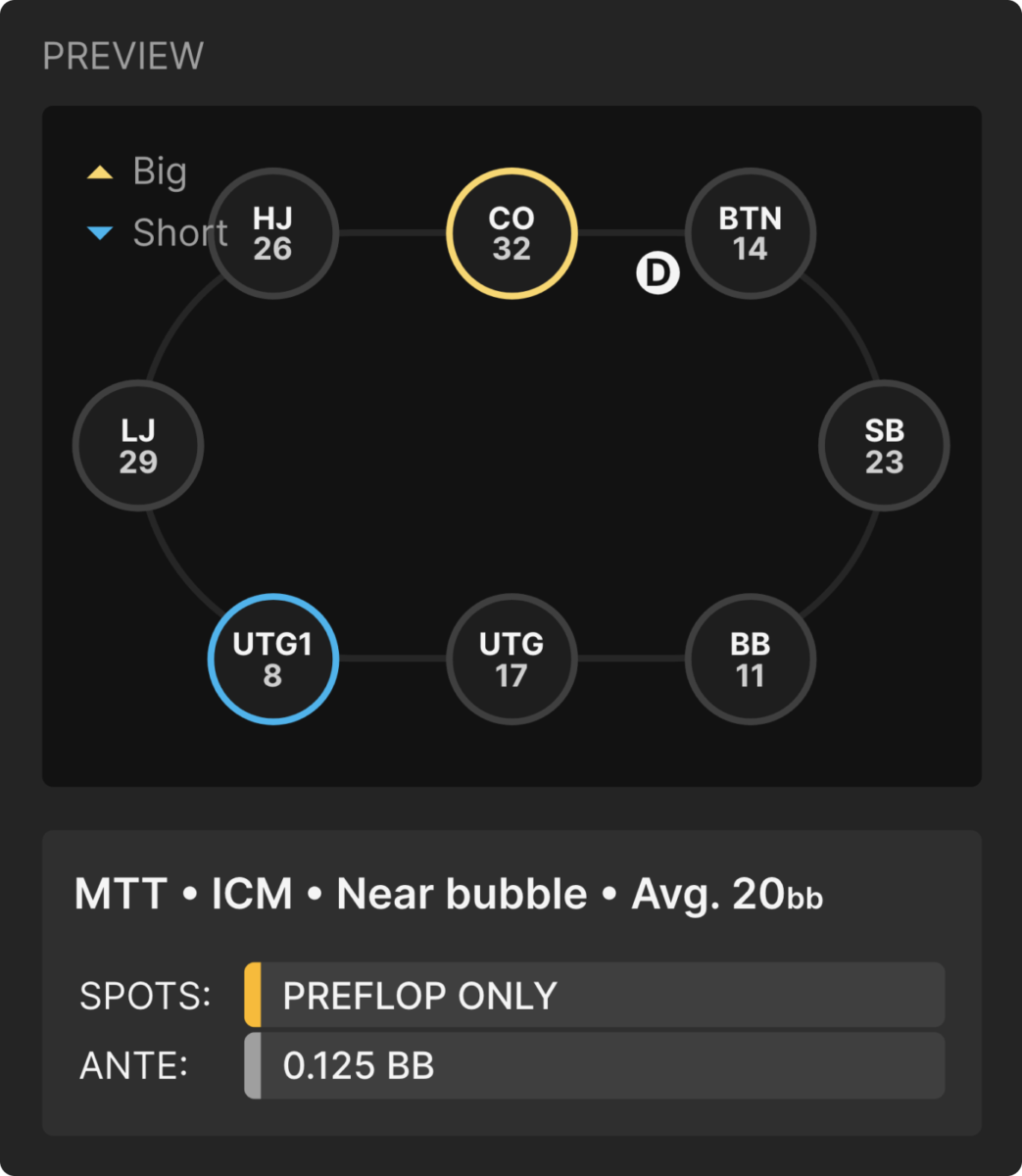The height and width of the screenshot is (1176, 1022).
Task: Click the blue Short stack triangle legend
Action: tap(100, 233)
